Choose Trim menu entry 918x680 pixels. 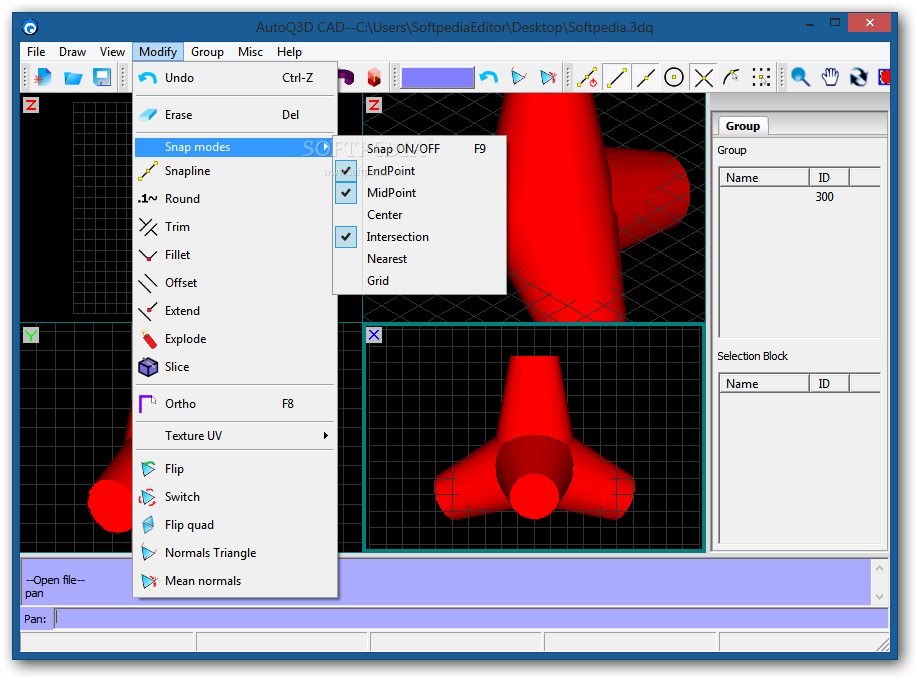click(235, 227)
